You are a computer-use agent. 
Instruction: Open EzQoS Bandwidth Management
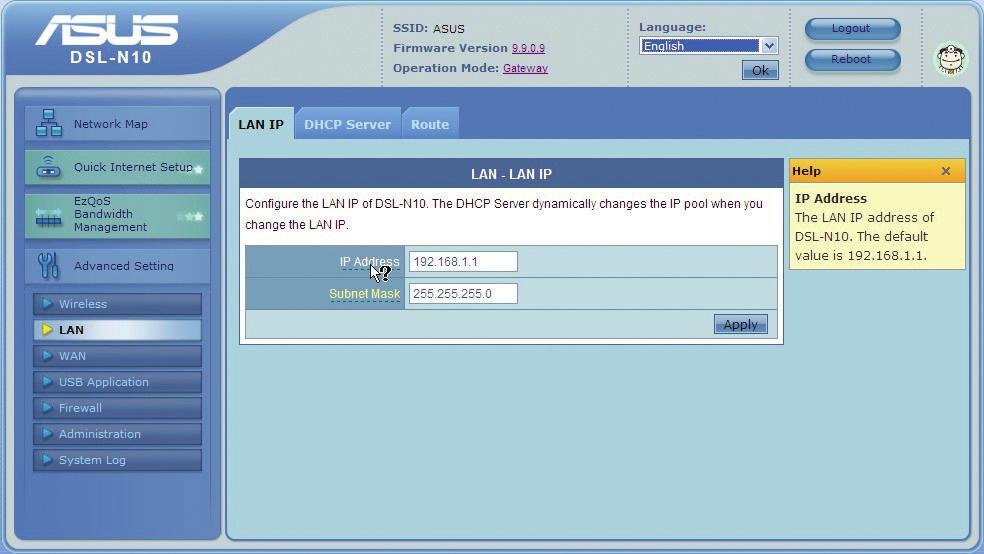click(117, 215)
